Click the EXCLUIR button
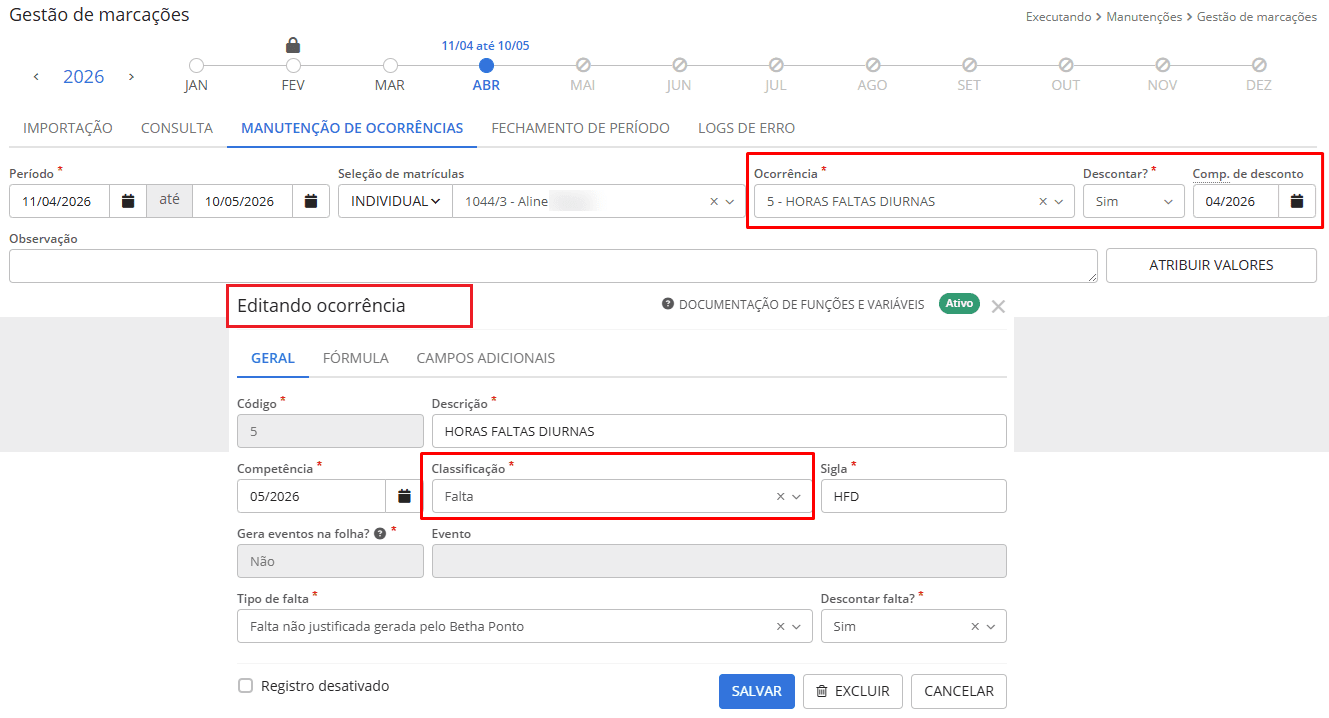This screenshot has width=1329, height=718. coord(853,691)
